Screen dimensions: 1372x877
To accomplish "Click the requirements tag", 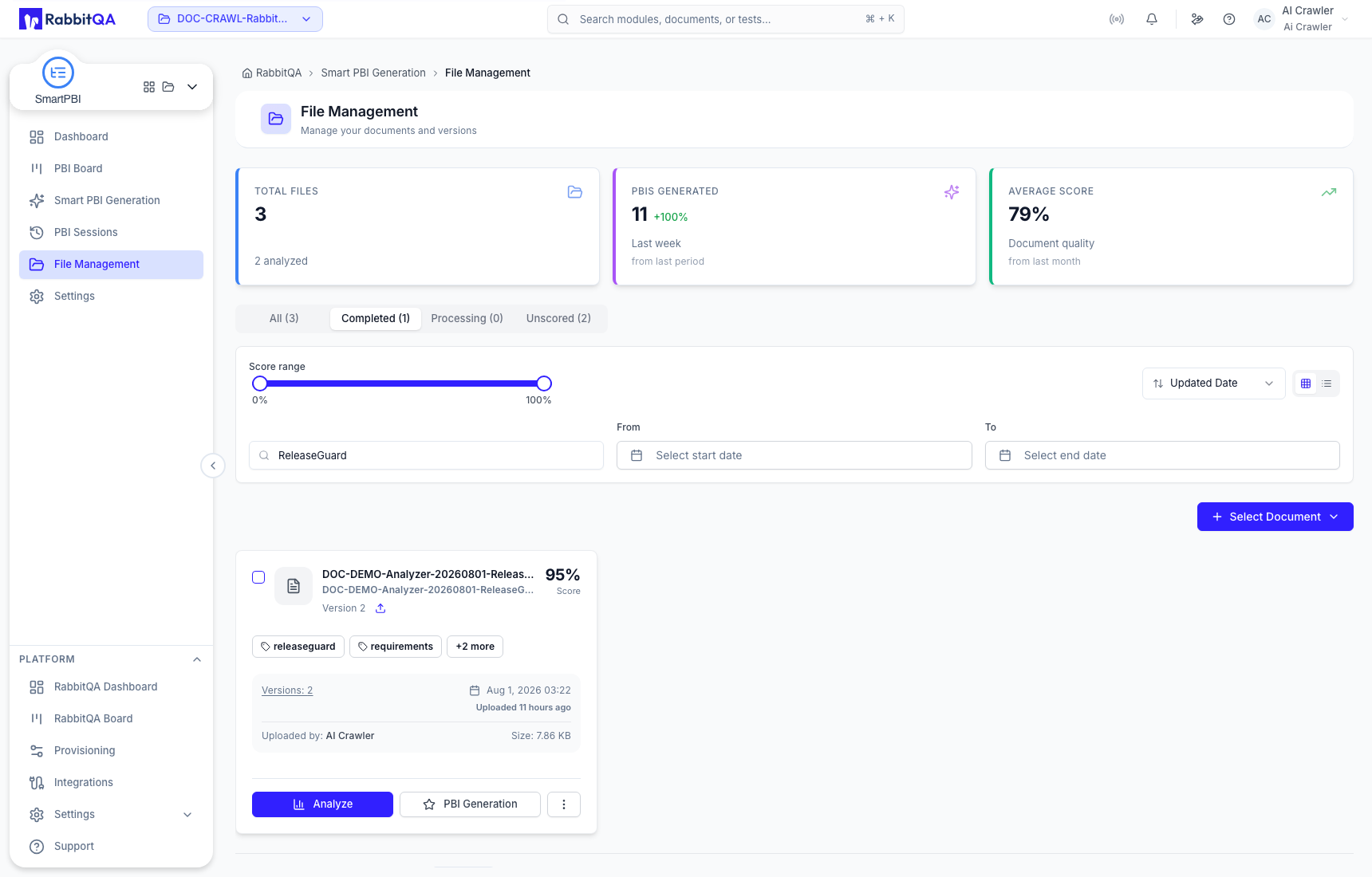I will coord(396,647).
